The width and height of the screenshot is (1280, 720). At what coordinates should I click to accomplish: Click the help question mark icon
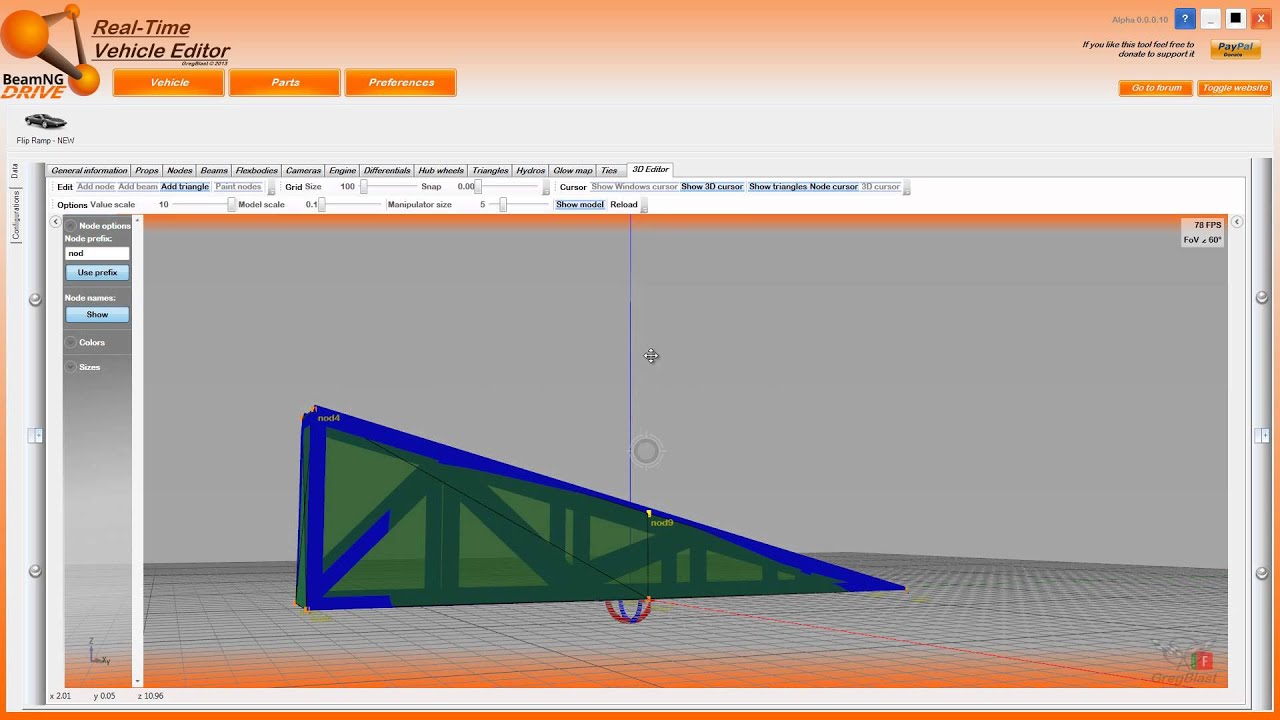[1185, 19]
